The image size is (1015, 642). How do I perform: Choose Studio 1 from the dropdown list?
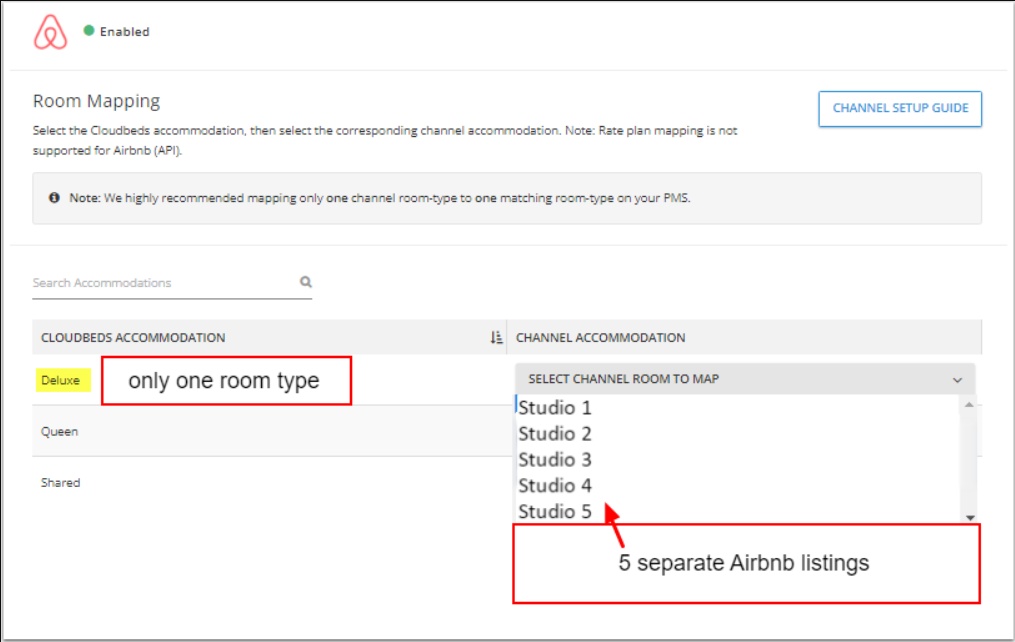point(555,408)
